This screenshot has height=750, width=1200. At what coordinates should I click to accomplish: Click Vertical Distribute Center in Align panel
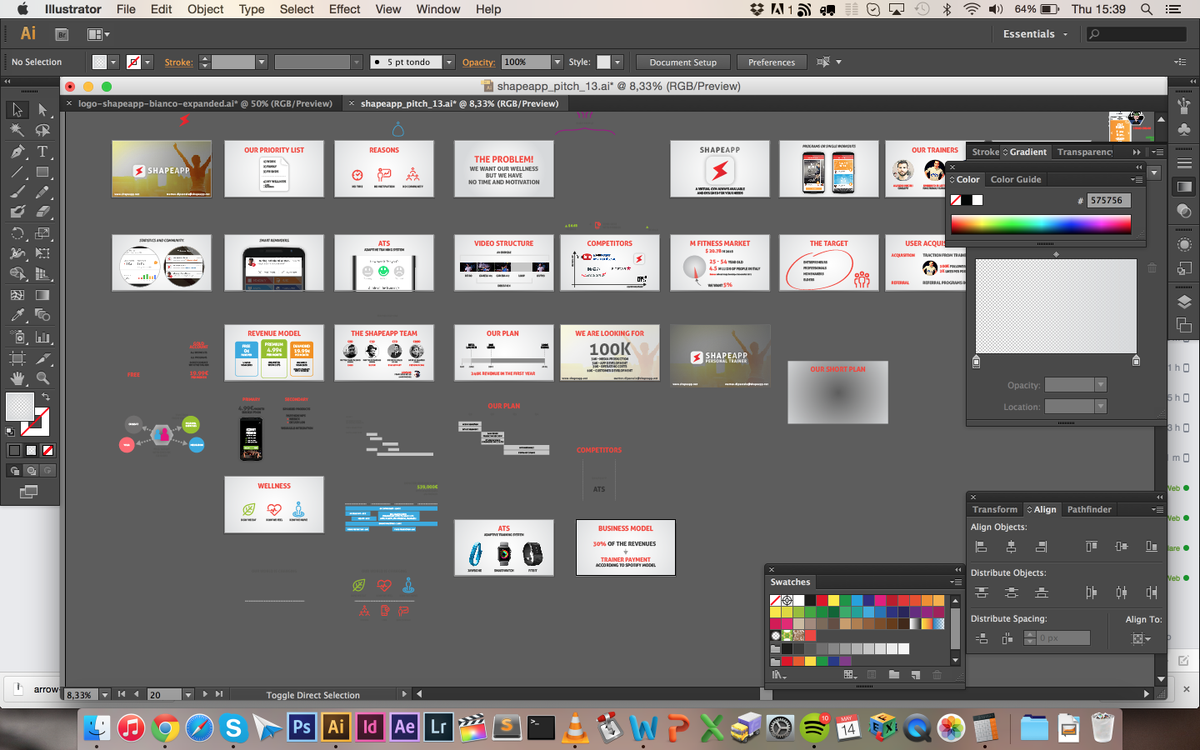coord(1011,592)
